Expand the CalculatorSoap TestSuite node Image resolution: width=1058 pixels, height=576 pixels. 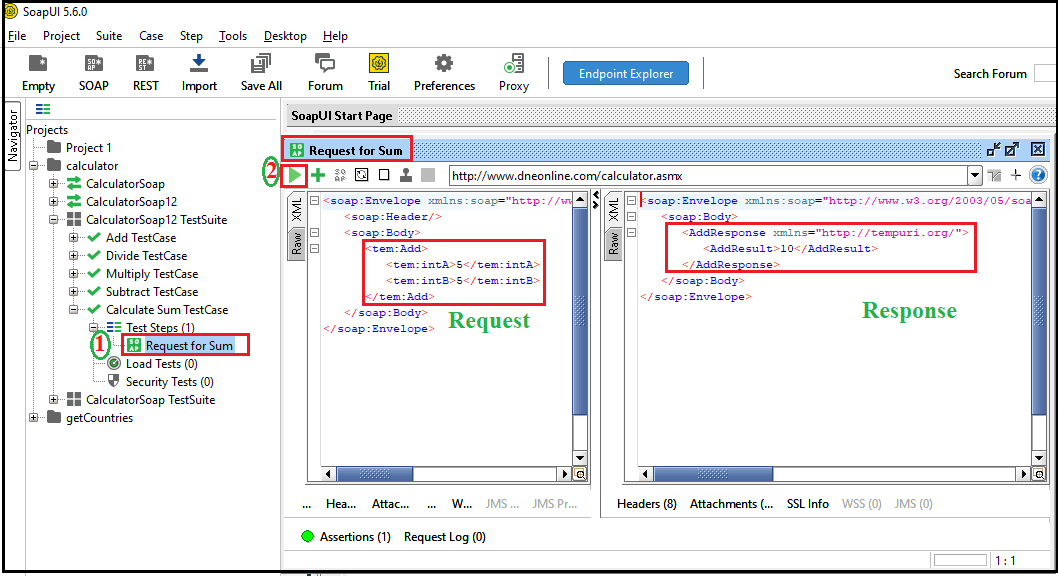53,399
